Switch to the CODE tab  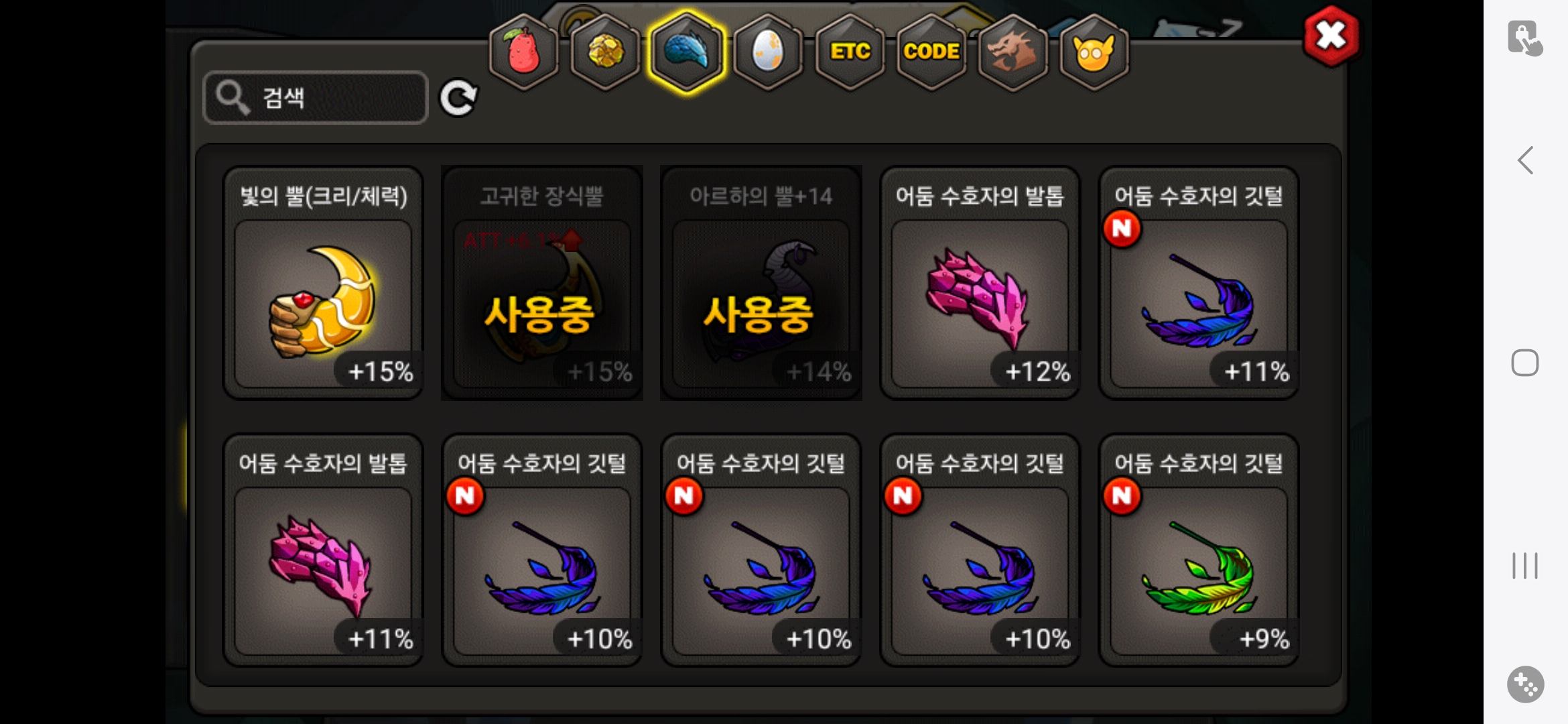[x=931, y=52]
